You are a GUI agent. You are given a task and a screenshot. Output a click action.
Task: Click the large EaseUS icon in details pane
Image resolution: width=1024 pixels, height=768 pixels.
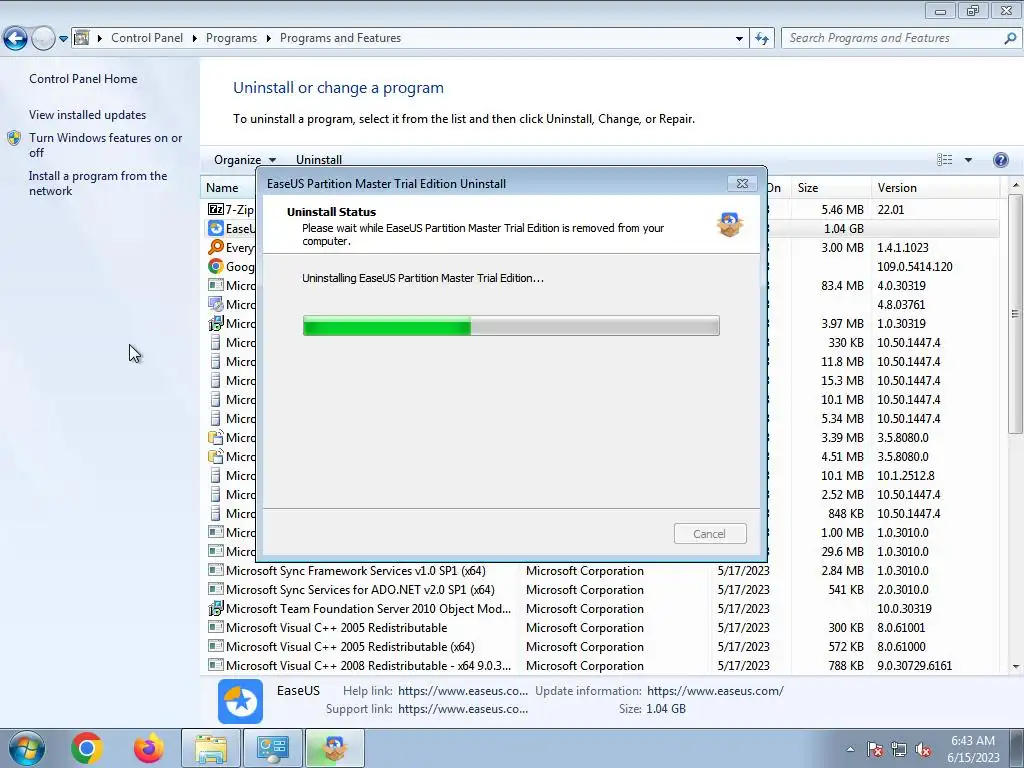point(240,701)
